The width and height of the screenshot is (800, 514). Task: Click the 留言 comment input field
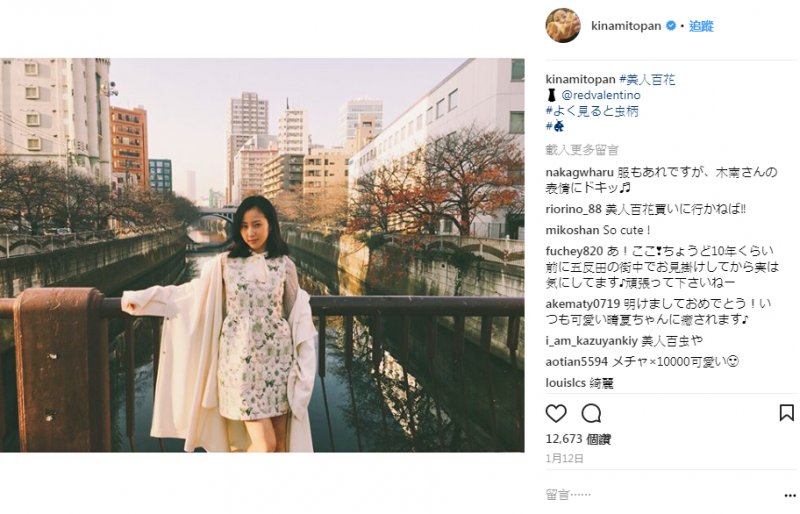pyautogui.click(x=661, y=495)
